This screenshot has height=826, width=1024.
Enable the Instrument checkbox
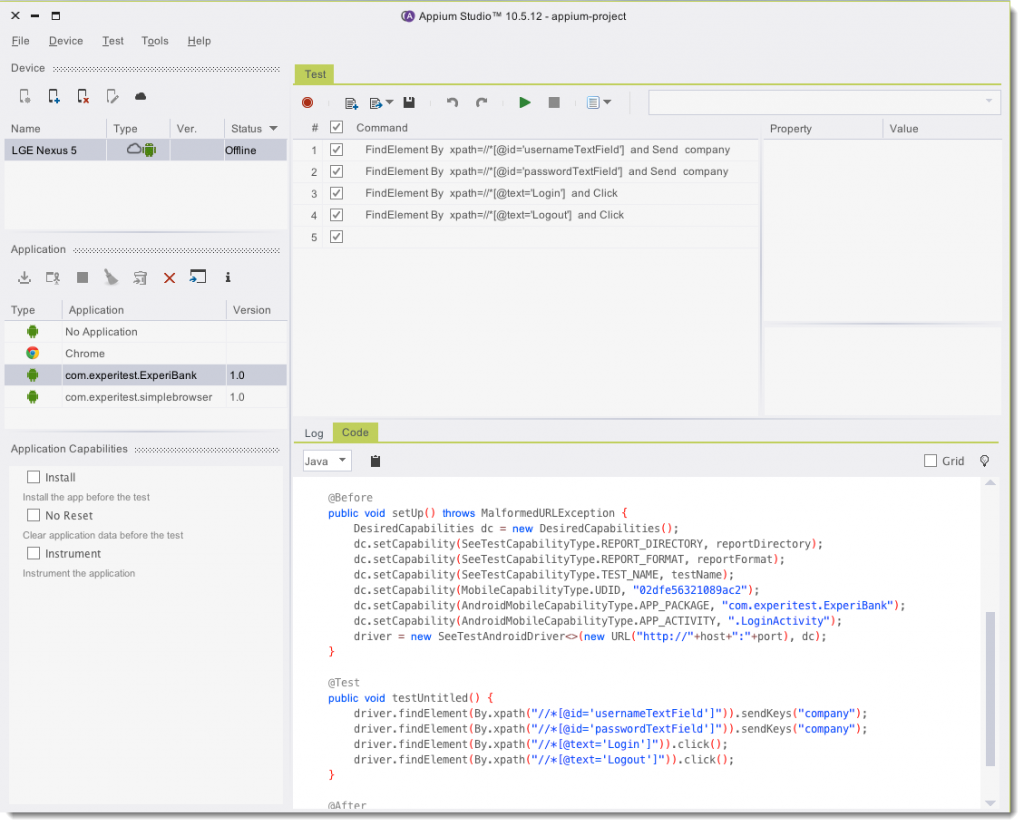point(33,553)
